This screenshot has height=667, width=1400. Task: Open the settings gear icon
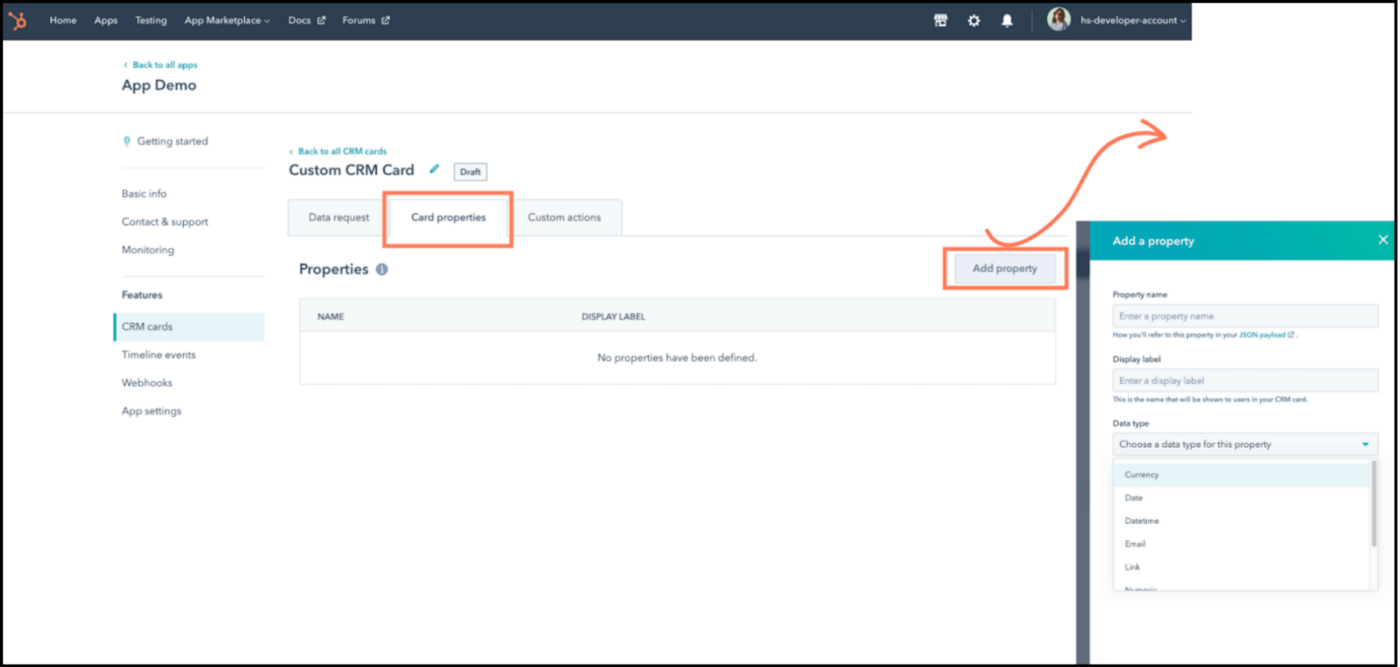click(x=974, y=20)
